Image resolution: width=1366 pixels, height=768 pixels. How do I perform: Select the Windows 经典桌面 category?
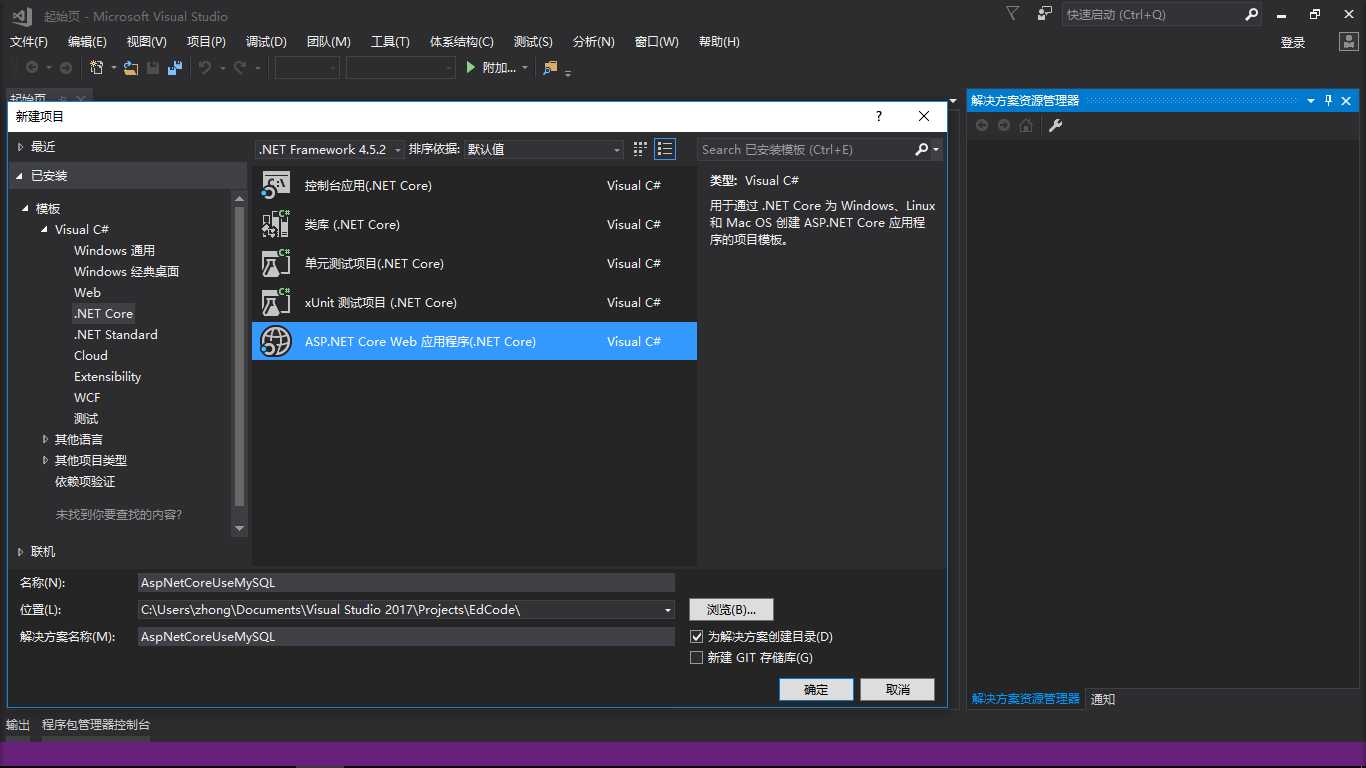coord(126,271)
